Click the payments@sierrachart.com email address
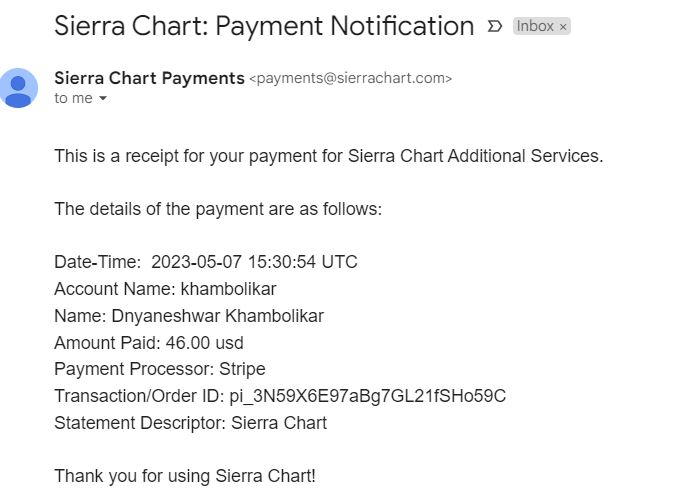691x502 pixels. tap(350, 78)
